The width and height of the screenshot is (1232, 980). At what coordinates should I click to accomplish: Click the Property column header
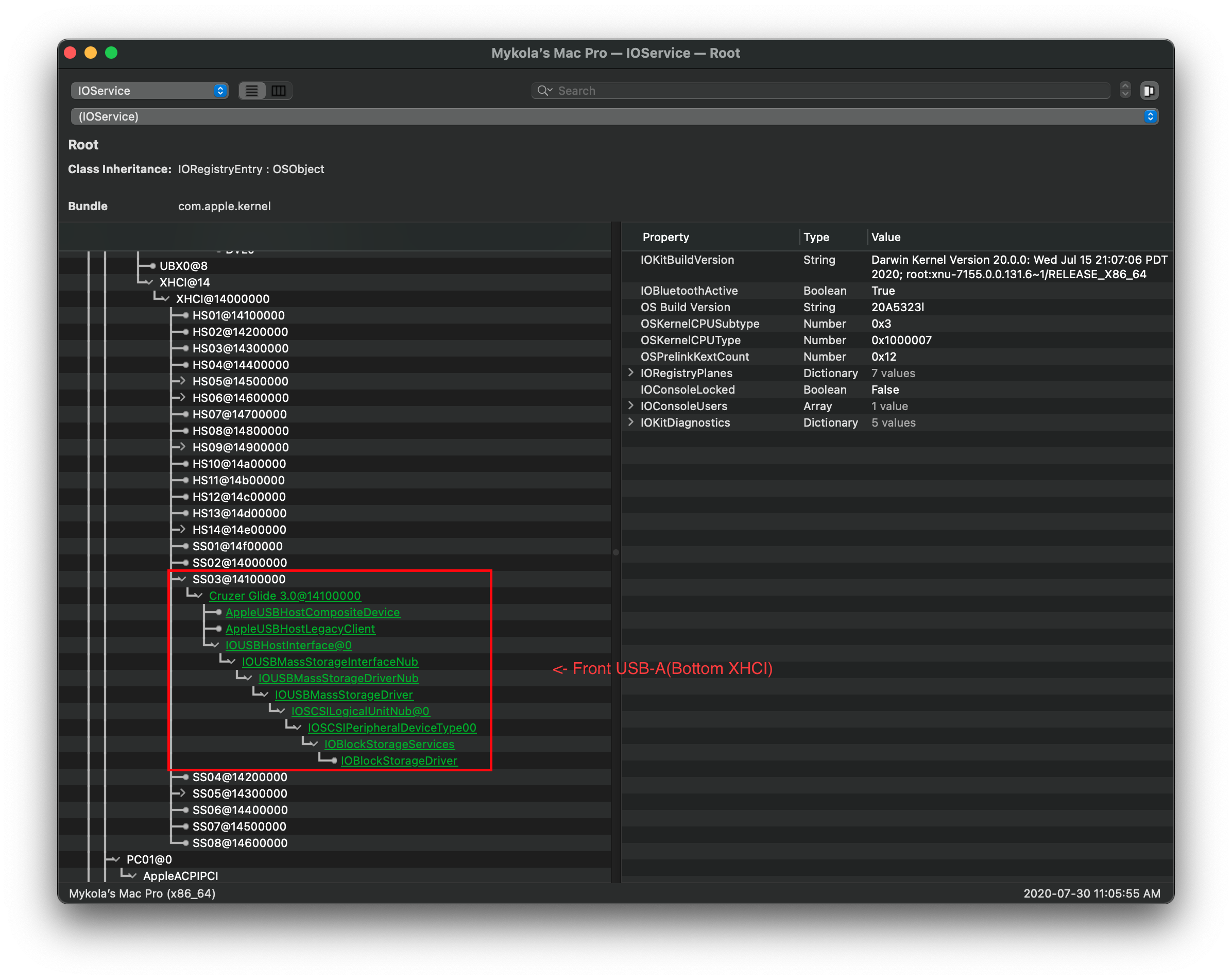click(666, 238)
